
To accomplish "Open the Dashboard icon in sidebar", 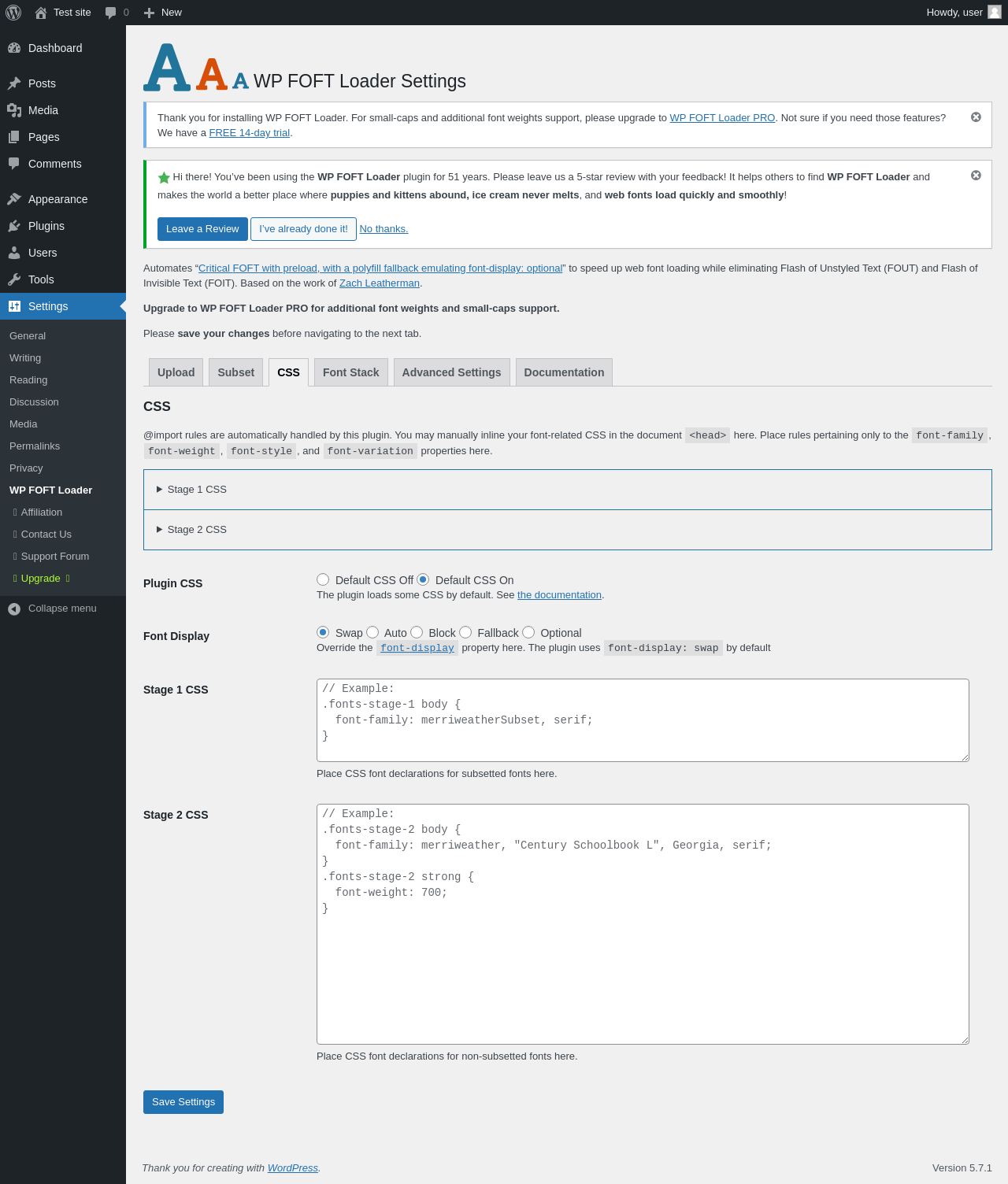I will click(x=14, y=48).
